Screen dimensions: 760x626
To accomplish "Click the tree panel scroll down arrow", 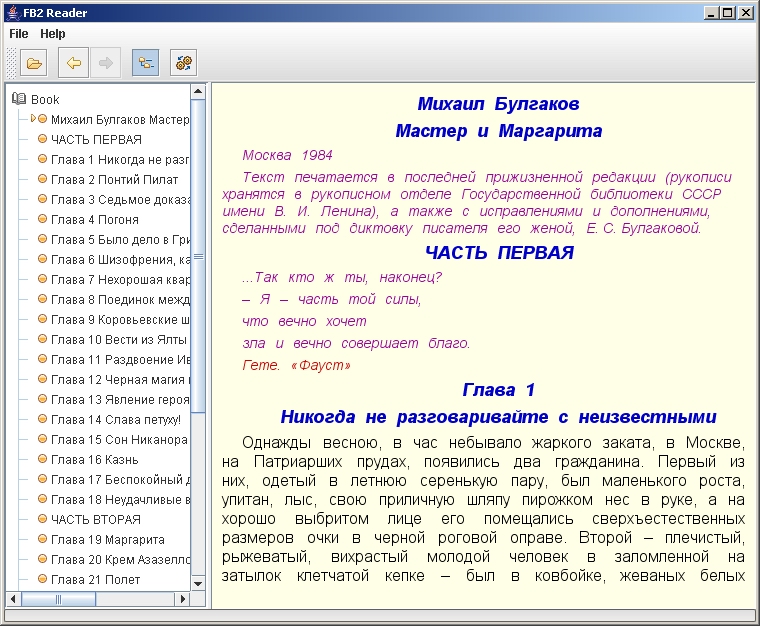I will coord(198,583).
